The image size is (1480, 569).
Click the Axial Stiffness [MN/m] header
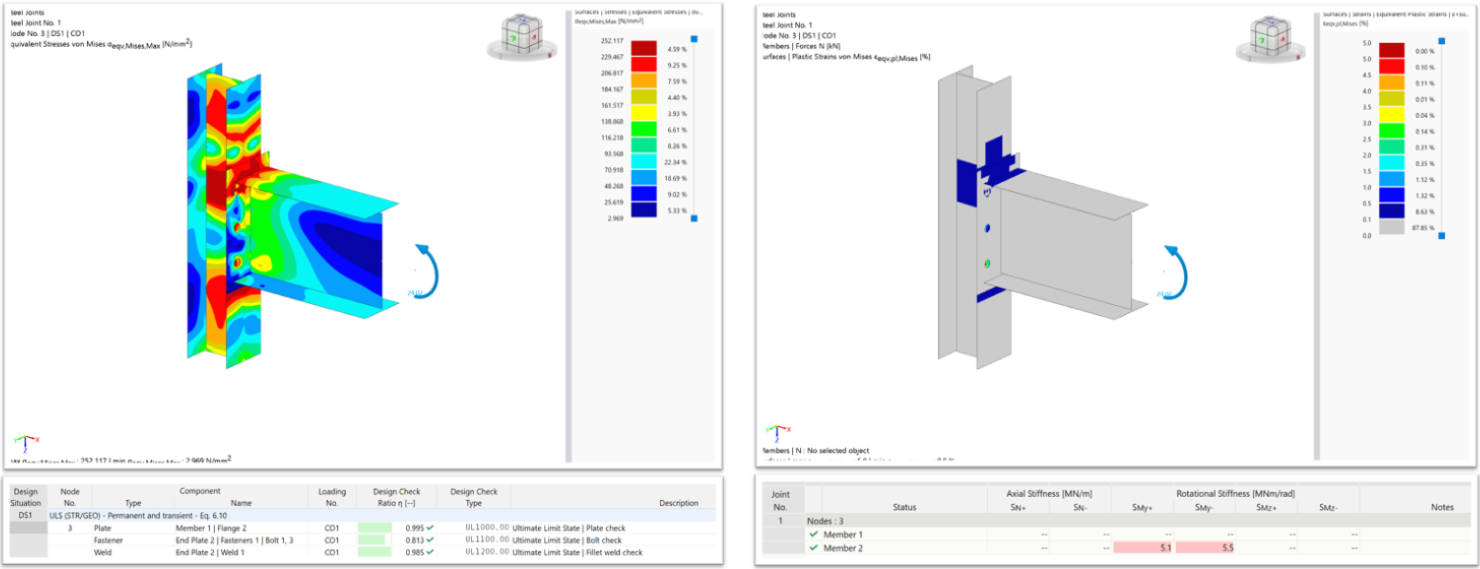pos(1048,493)
